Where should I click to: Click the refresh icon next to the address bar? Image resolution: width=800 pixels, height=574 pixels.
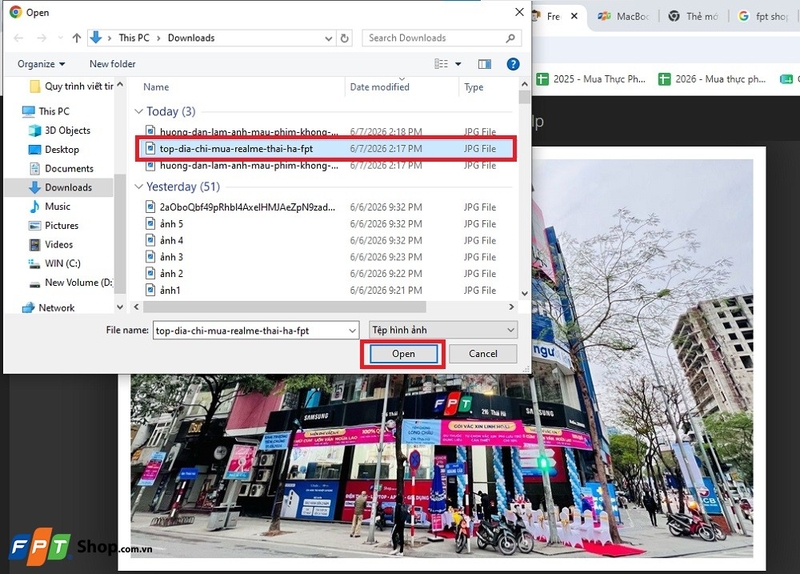(x=344, y=38)
